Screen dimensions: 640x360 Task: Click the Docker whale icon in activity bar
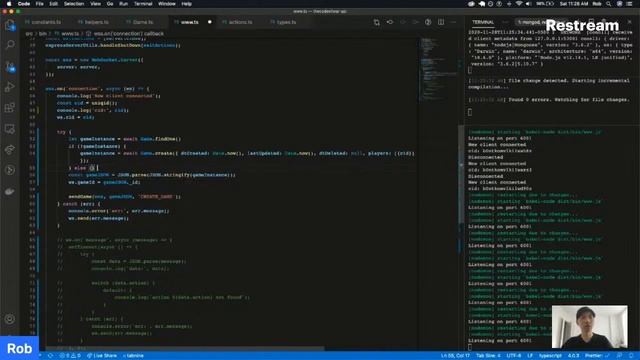click(x=10, y=191)
